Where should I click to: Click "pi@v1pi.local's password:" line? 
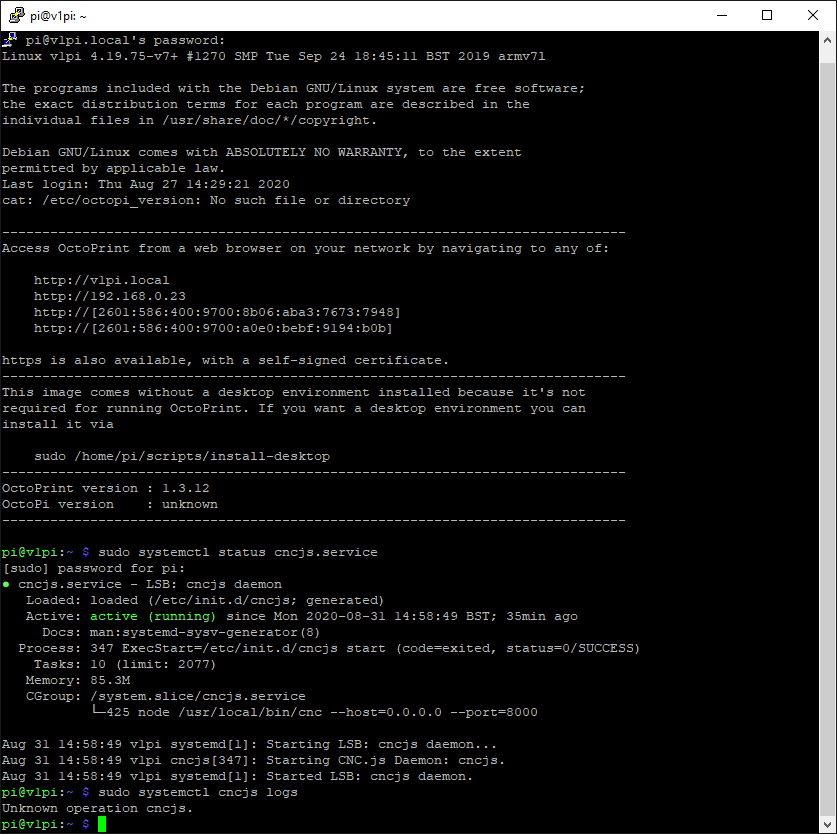pos(125,40)
